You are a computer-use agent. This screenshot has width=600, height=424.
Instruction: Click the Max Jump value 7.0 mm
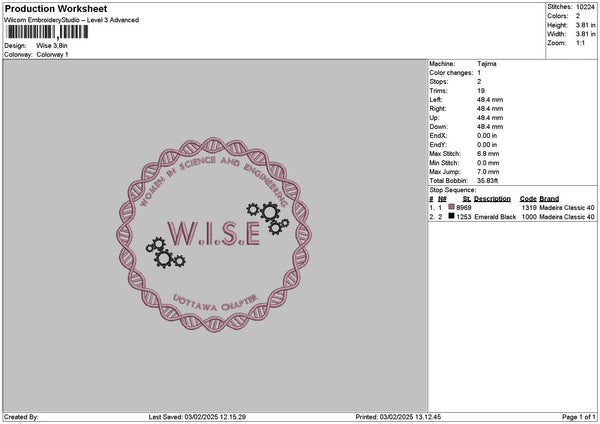(488, 172)
